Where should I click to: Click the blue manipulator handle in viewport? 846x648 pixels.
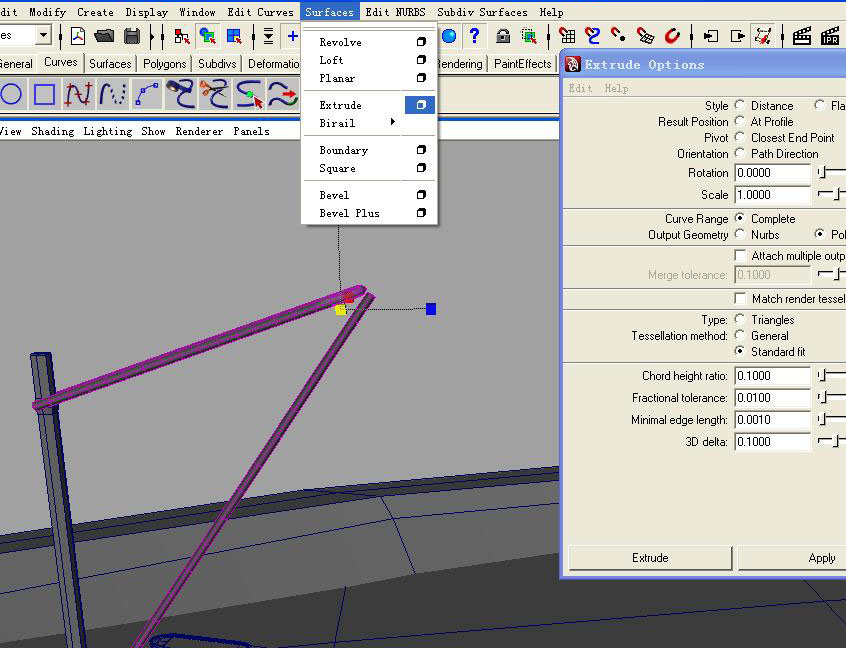pos(431,309)
